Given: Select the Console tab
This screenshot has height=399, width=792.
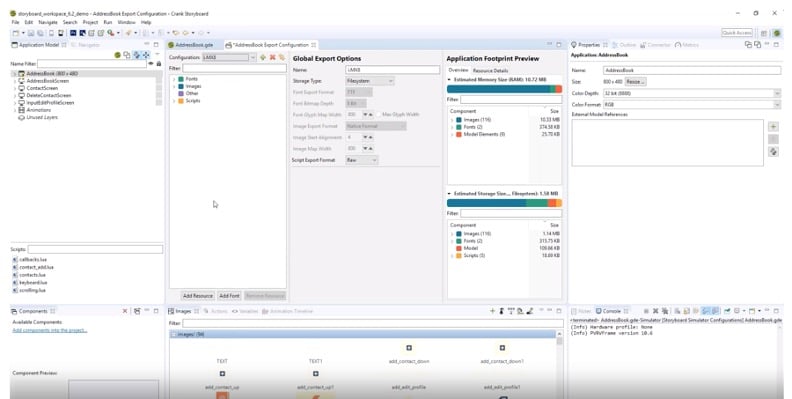Looking at the screenshot, I should coord(611,311).
